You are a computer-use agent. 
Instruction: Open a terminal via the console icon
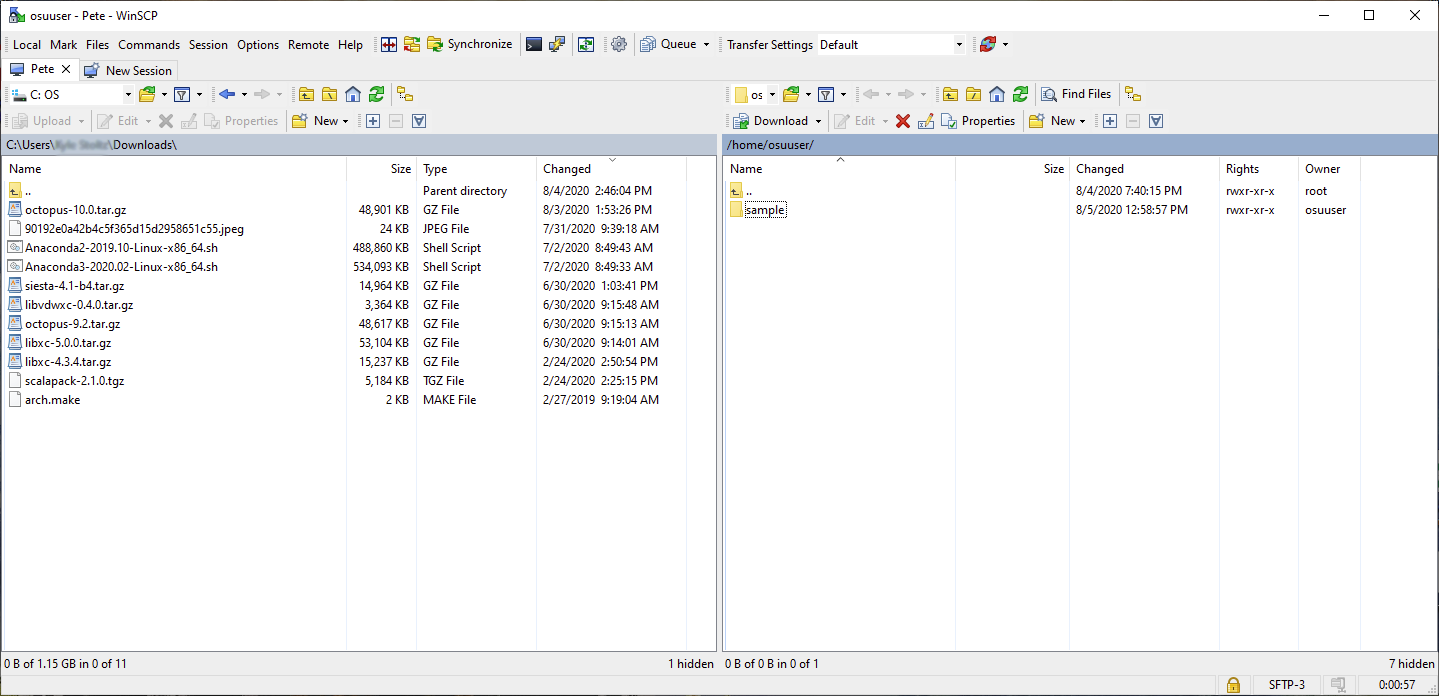[534, 44]
